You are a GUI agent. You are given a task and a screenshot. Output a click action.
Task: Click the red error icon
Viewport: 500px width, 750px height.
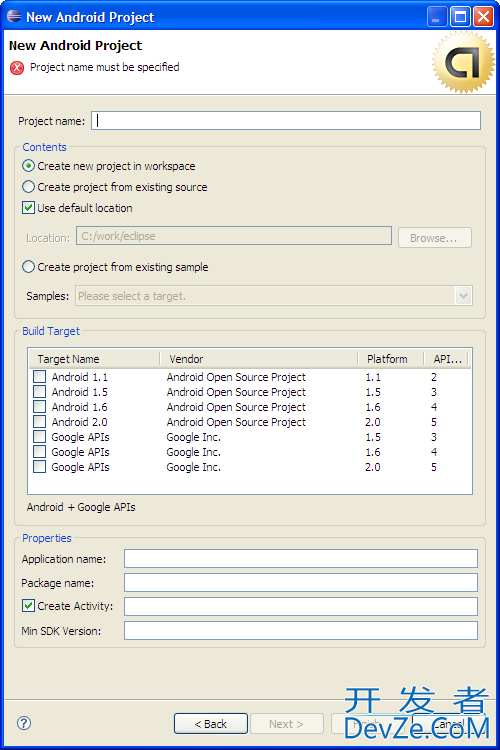(x=17, y=68)
